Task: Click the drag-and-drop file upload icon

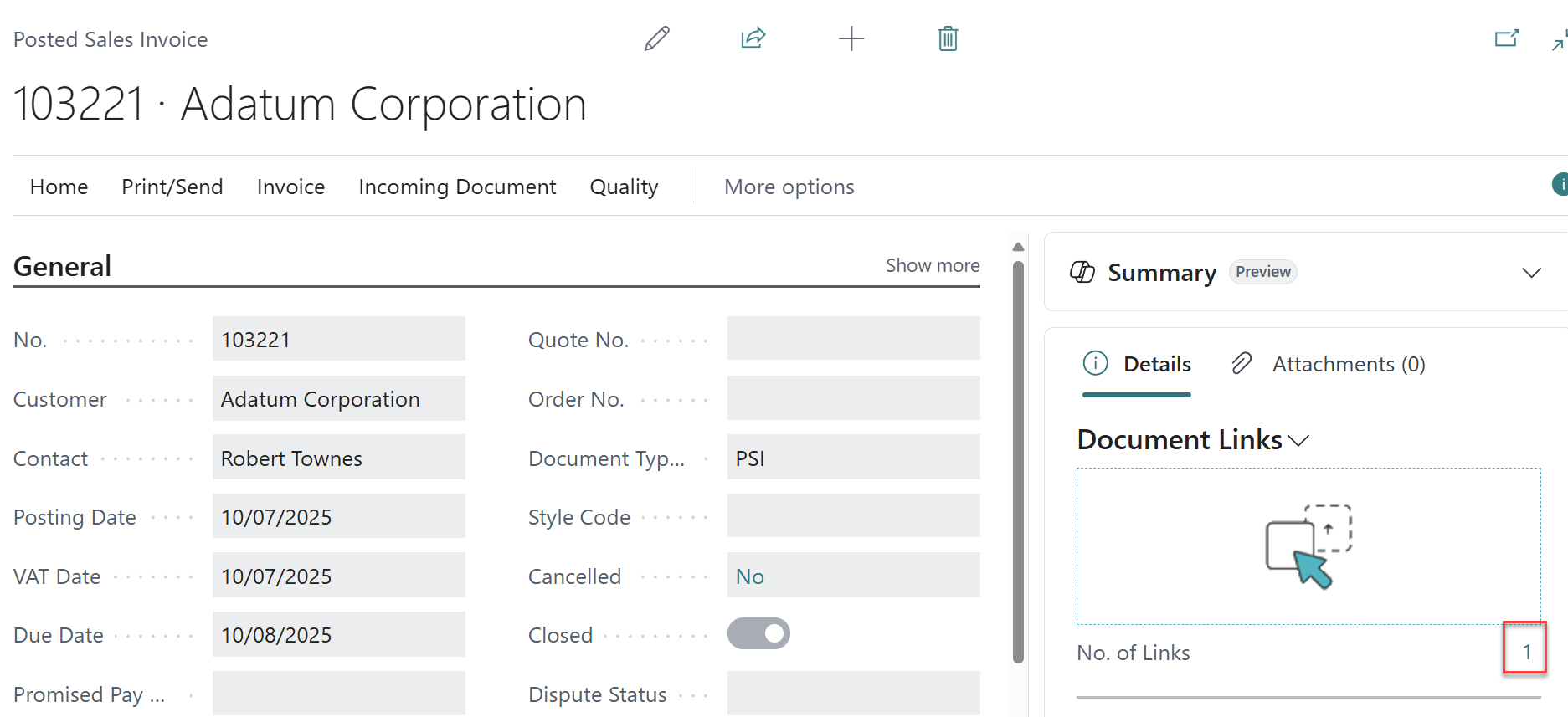Action: (1308, 546)
